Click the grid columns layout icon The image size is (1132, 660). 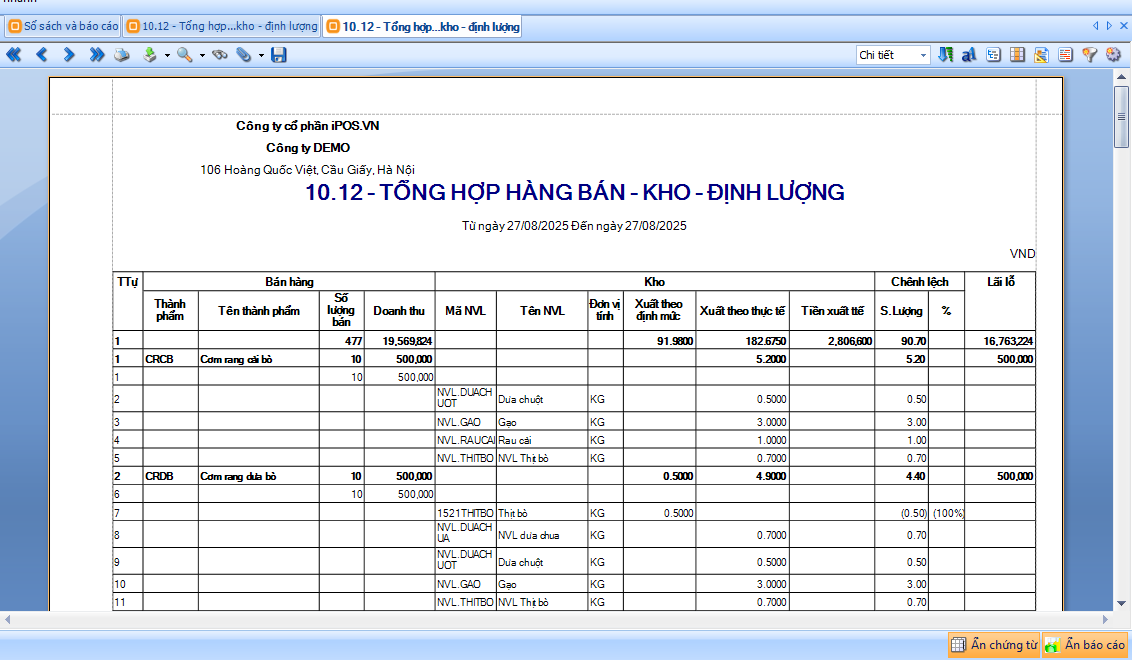click(x=1017, y=55)
